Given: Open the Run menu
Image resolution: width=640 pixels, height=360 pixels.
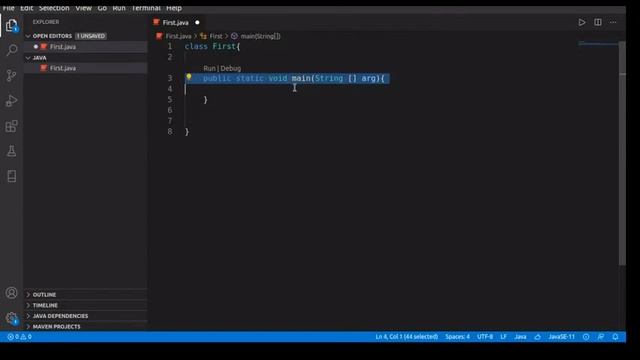Looking at the screenshot, I should [x=119, y=8].
